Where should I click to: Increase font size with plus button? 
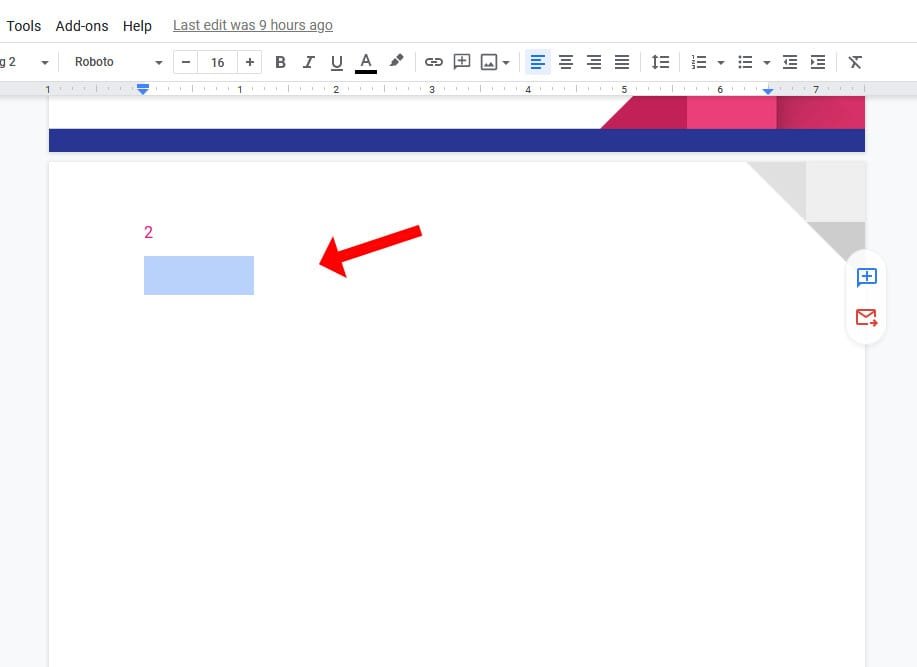250,62
